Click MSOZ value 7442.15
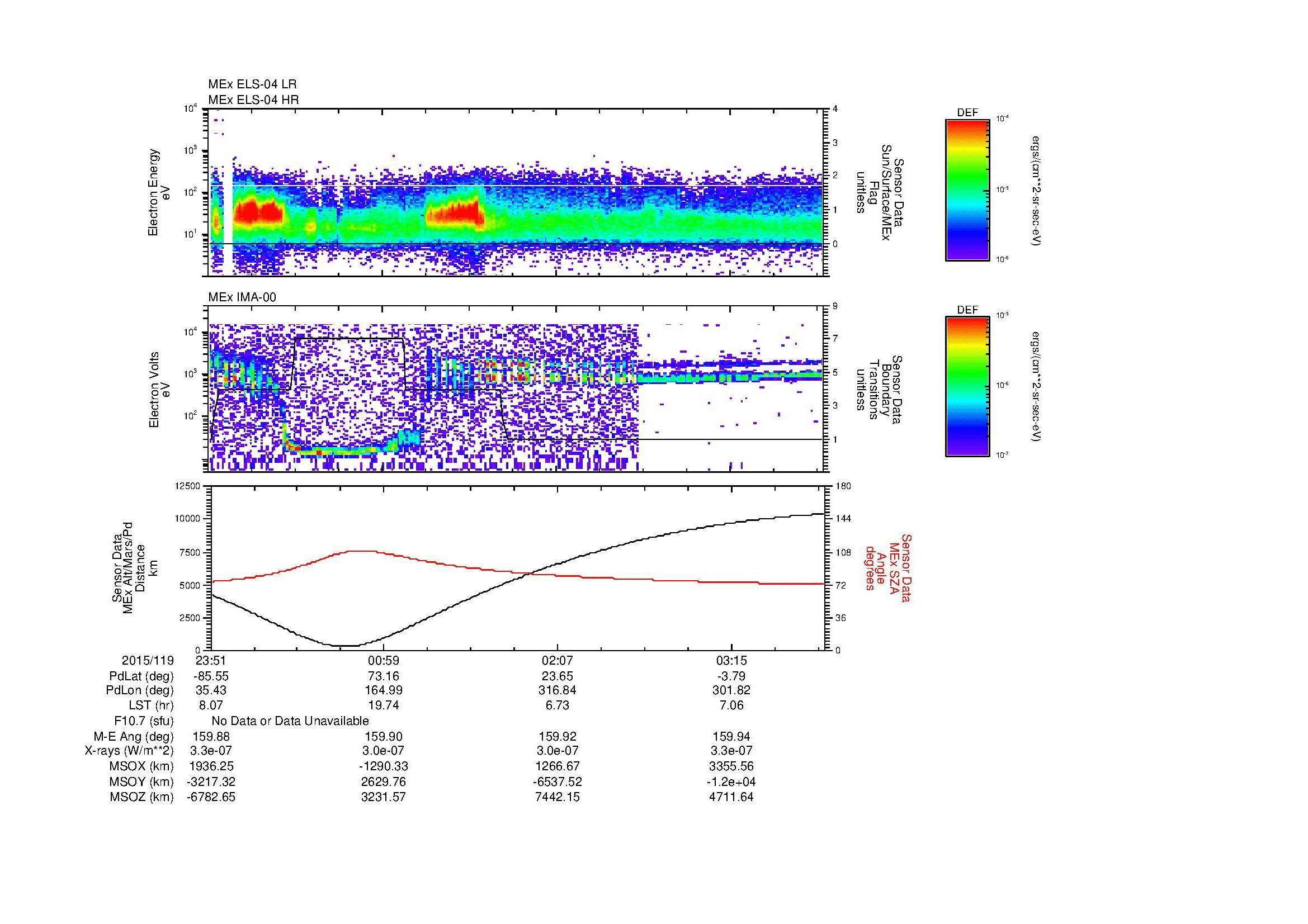The image size is (1308, 924). pyautogui.click(x=557, y=797)
